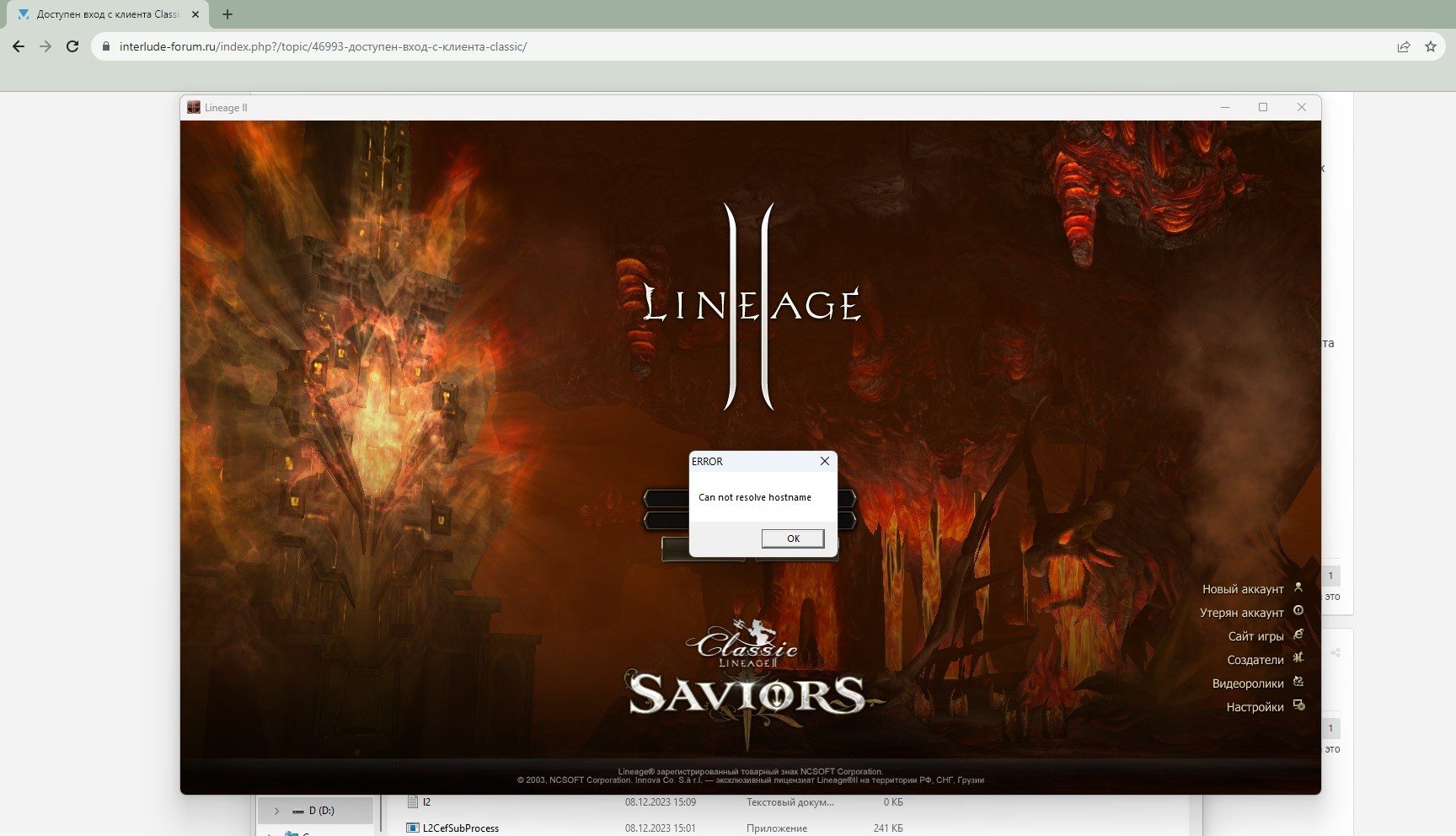Screen dimensions: 1456x836
Task: Go back in the browser
Action: tap(19, 46)
